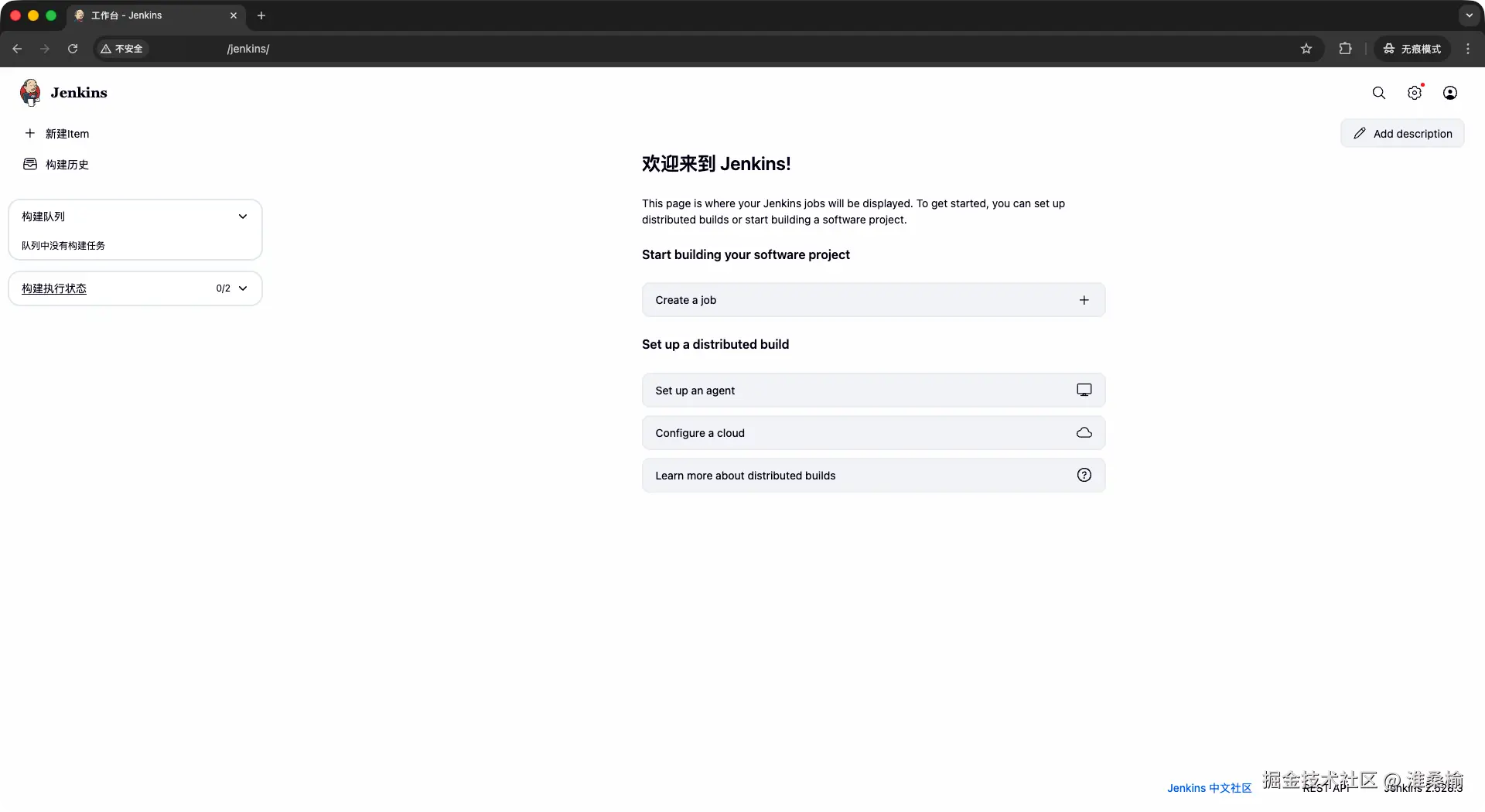Open the user account icon

[1450, 93]
